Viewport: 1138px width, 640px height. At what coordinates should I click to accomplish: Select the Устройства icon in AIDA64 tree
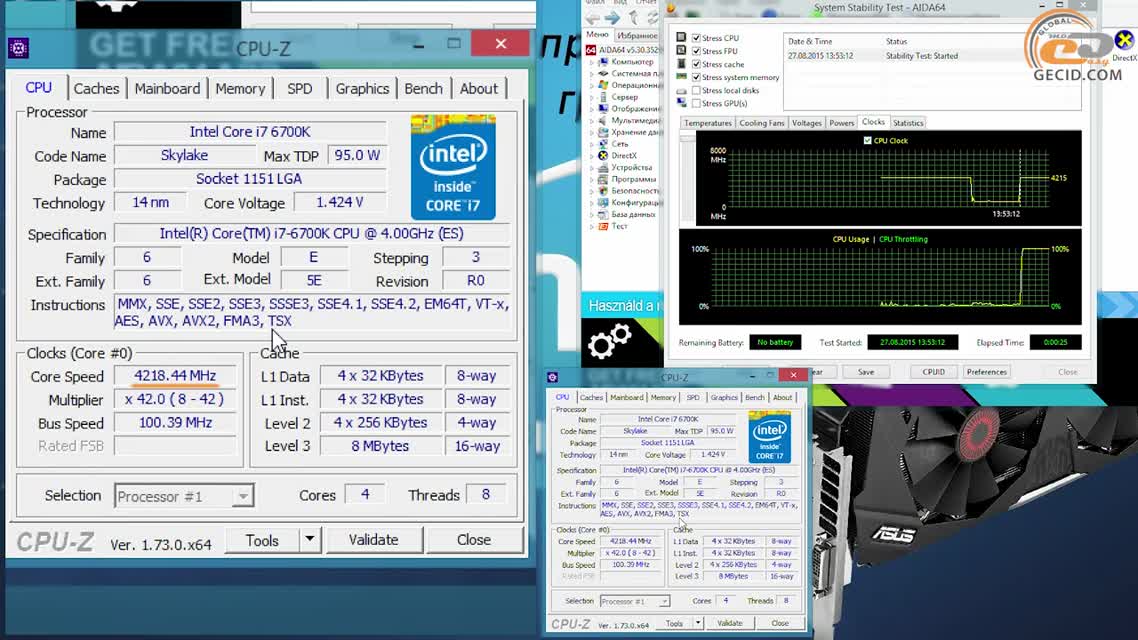tap(602, 167)
